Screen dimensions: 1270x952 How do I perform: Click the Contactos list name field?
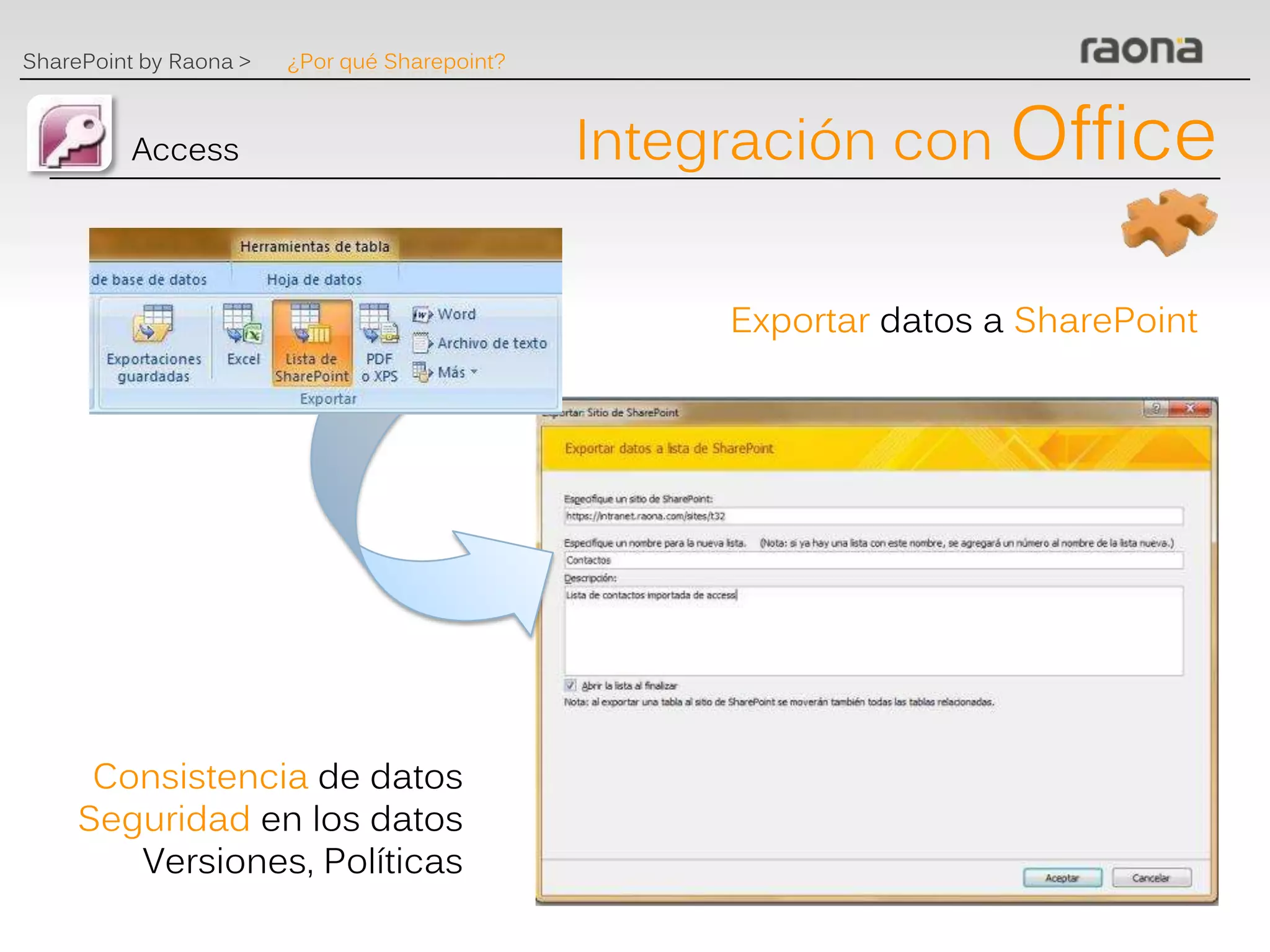tap(873, 560)
